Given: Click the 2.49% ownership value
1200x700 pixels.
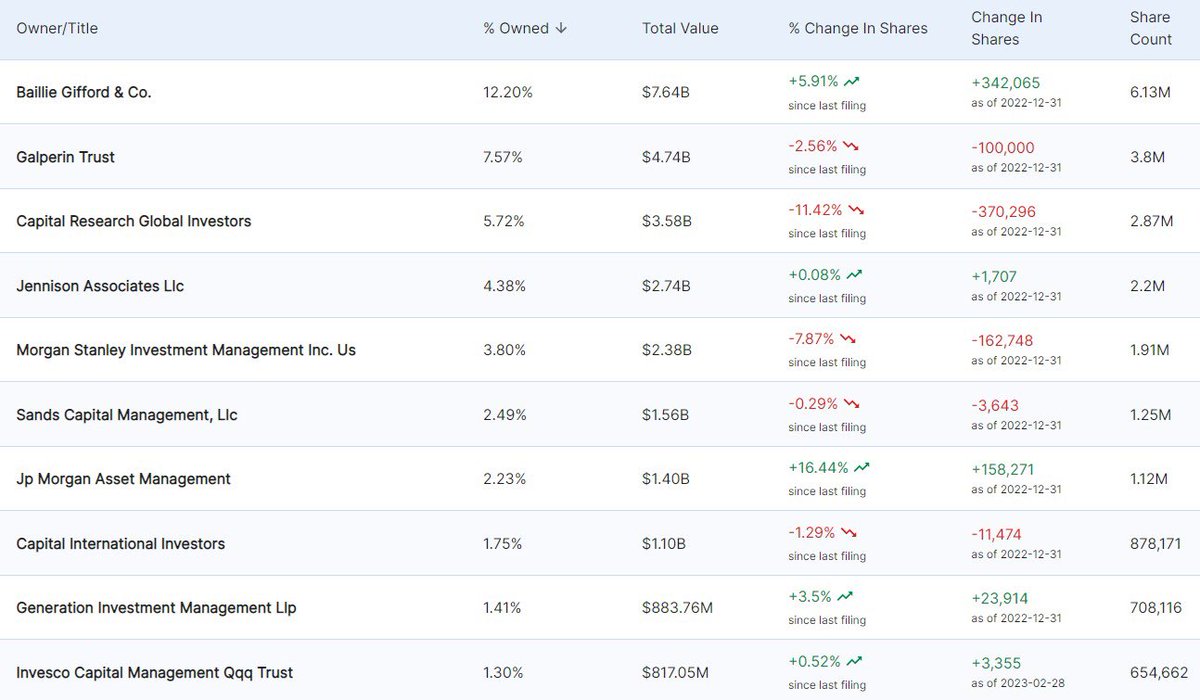Looking at the screenshot, I should pyautogui.click(x=504, y=415).
